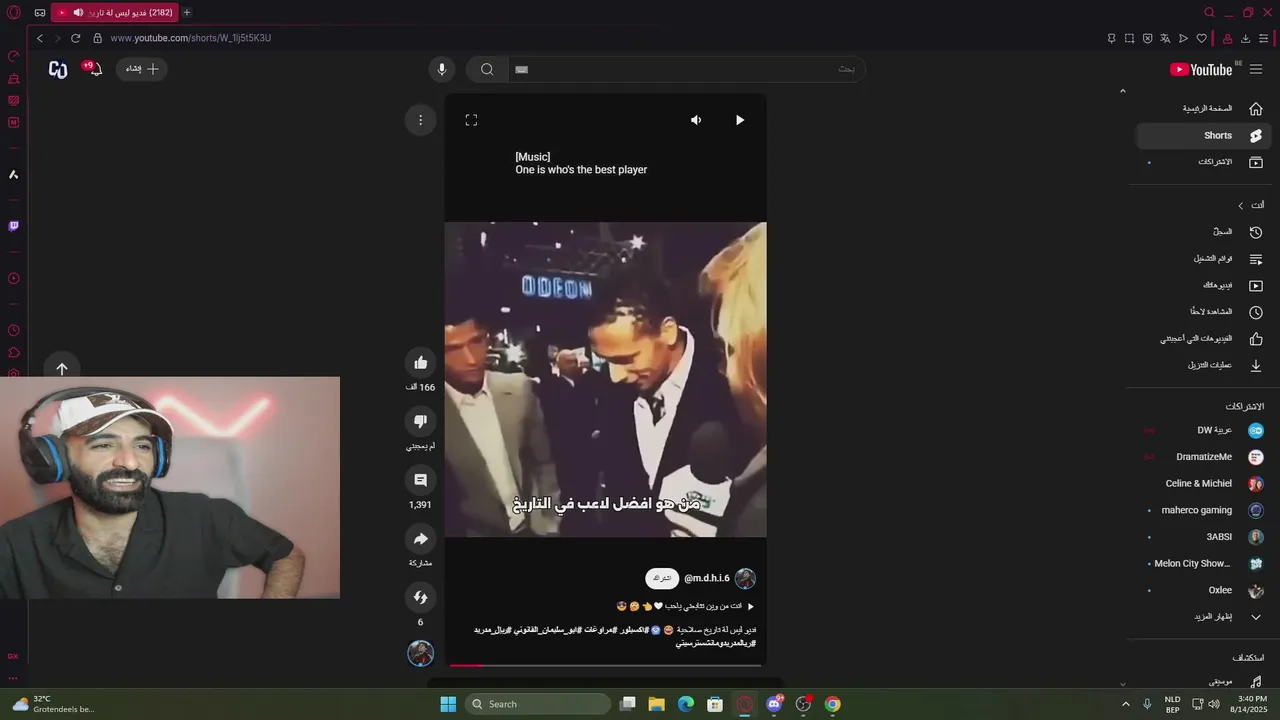Open m.d.h.i.6 channel avatar
The image size is (1280, 720).
tap(745, 578)
